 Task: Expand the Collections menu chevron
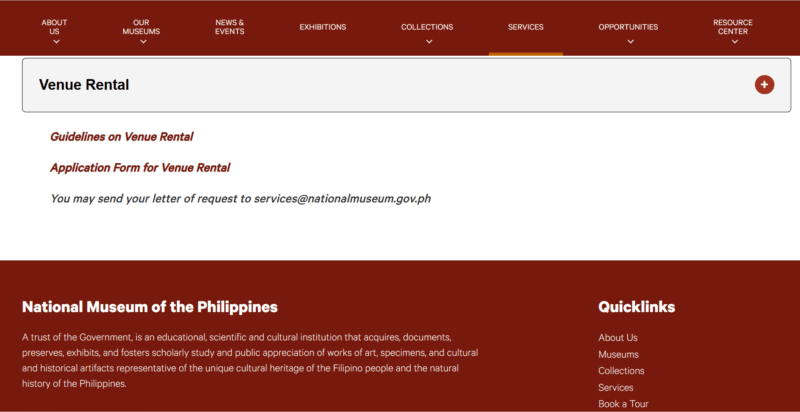tap(429, 42)
